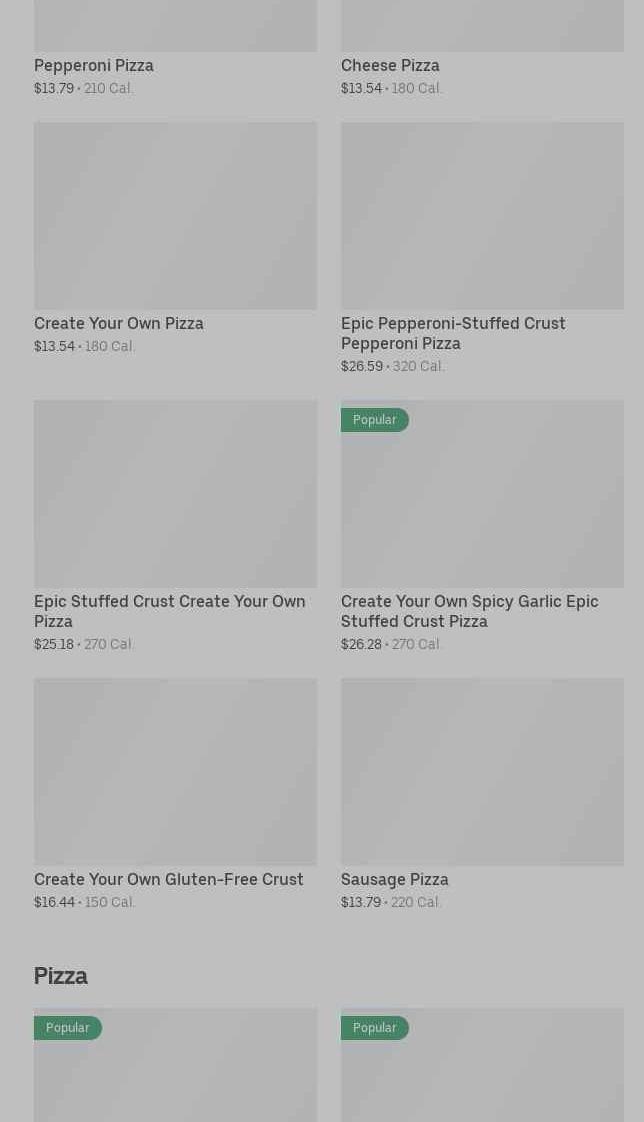Viewport: 644px width, 1122px height.
Task: Click the Sausage Pizza image
Action: point(482,772)
